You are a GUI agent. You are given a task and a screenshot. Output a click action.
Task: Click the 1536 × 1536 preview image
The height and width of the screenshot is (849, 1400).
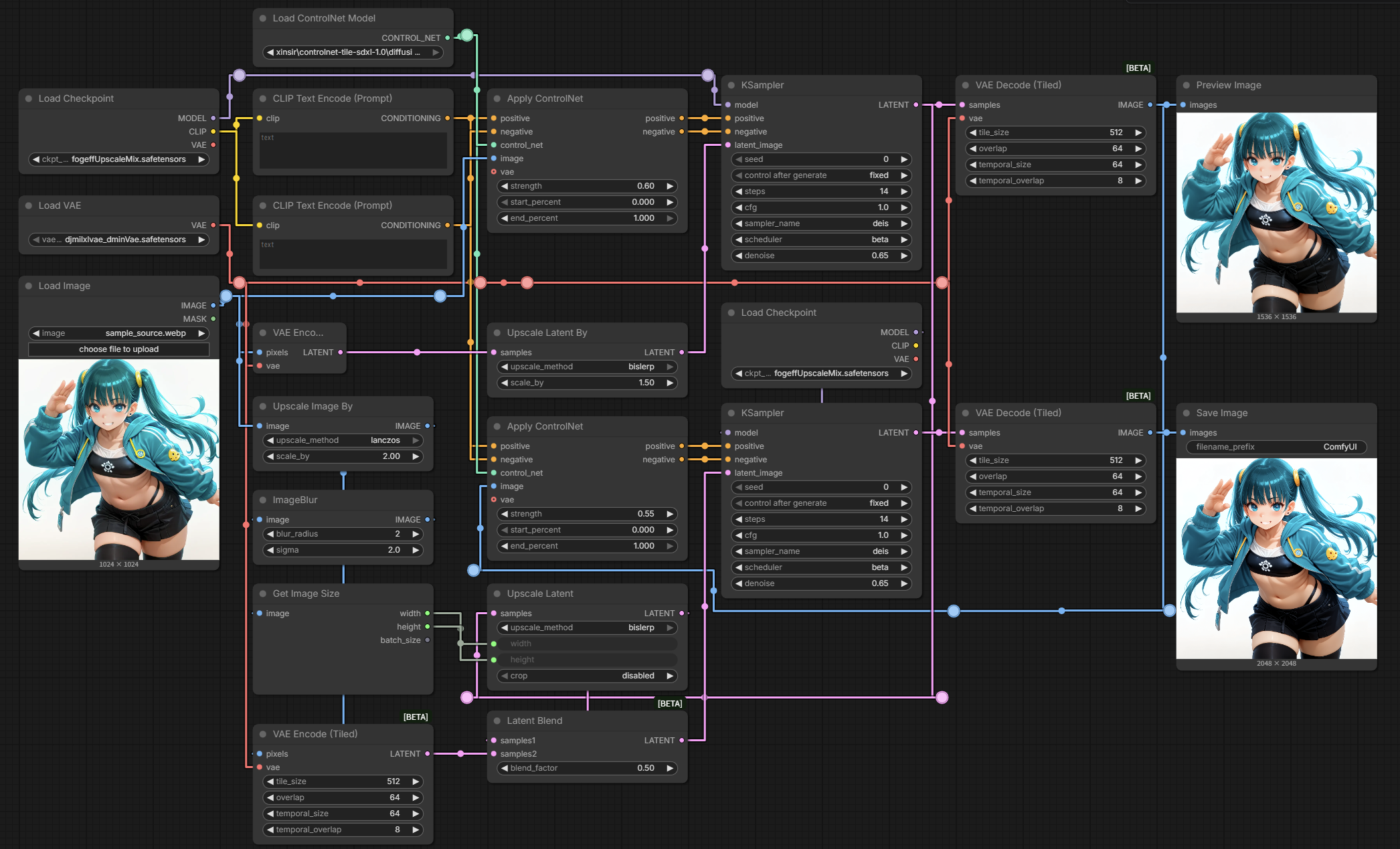pyautogui.click(x=1277, y=212)
